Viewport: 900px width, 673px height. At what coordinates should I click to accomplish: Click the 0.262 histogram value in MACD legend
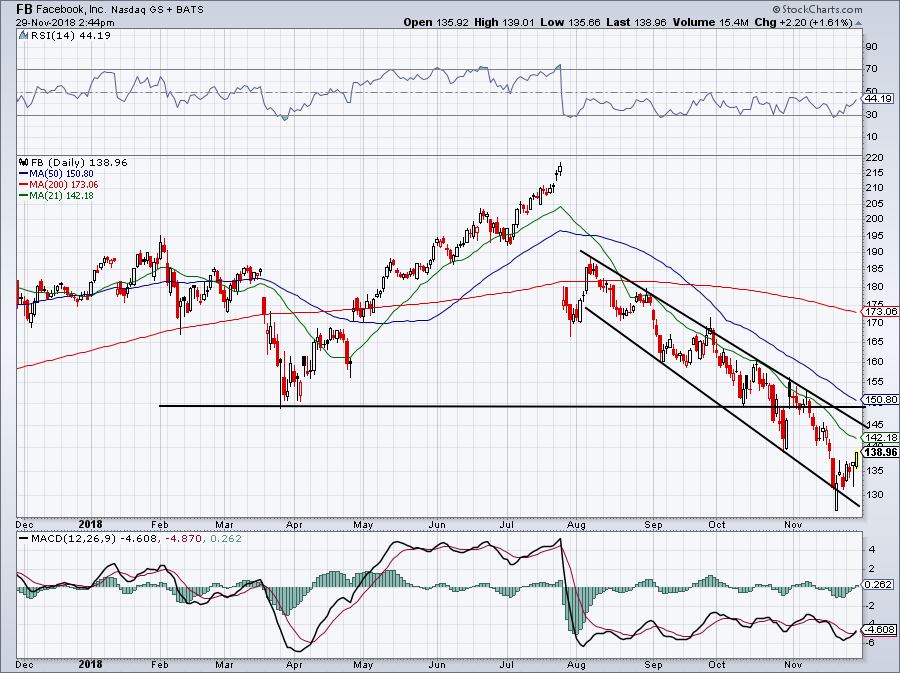click(224, 539)
